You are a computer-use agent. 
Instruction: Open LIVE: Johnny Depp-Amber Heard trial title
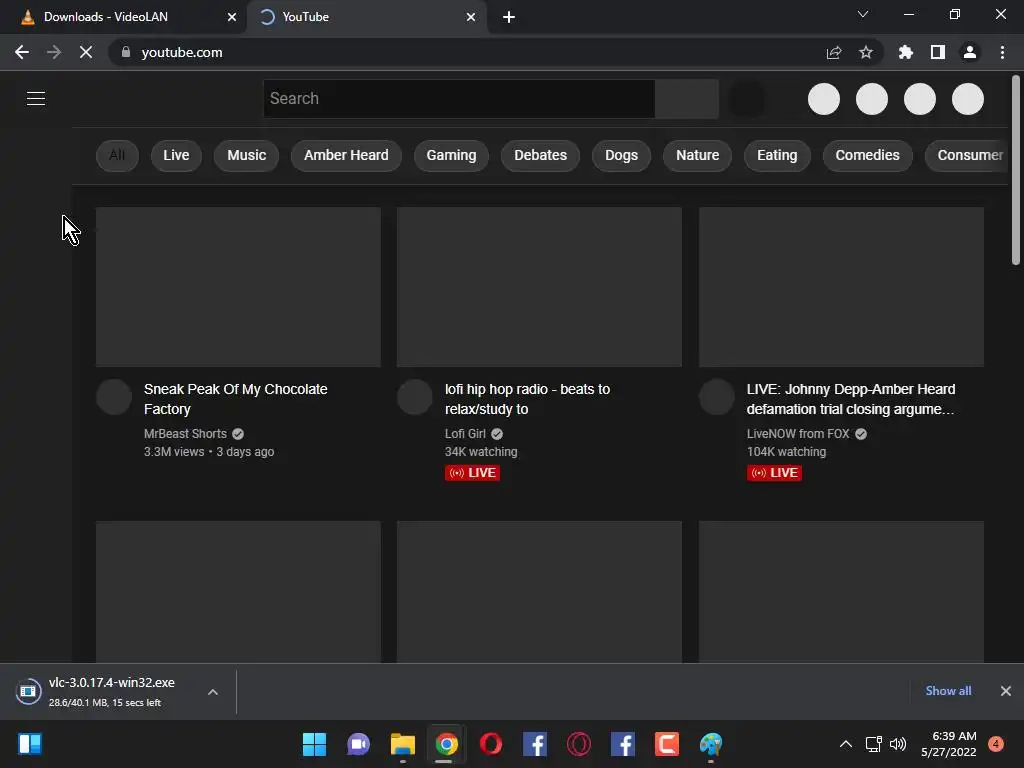point(851,399)
